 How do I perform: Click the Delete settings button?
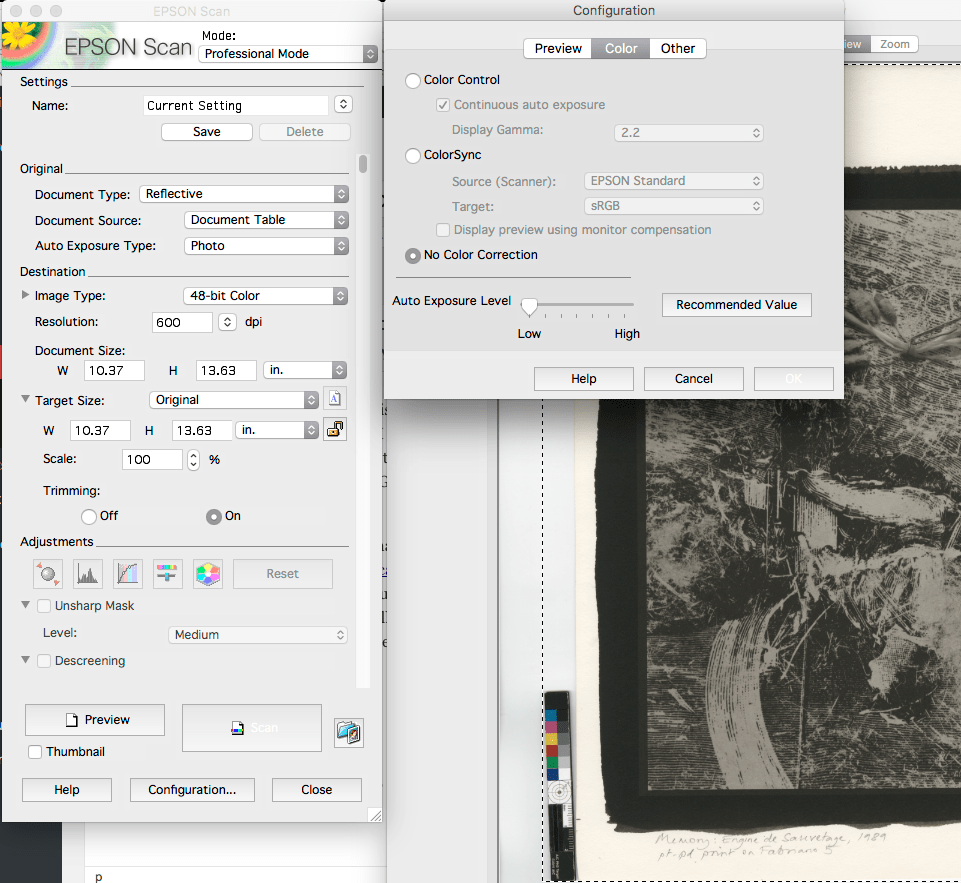305,132
